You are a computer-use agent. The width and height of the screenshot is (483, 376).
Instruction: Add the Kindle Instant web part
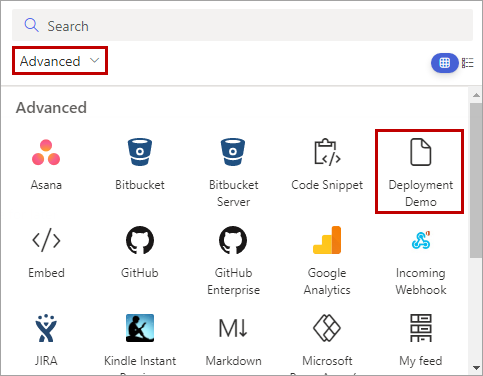tap(140, 343)
